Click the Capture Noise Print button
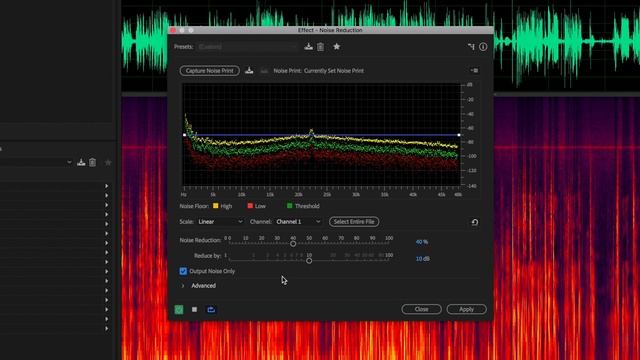 pyautogui.click(x=209, y=71)
